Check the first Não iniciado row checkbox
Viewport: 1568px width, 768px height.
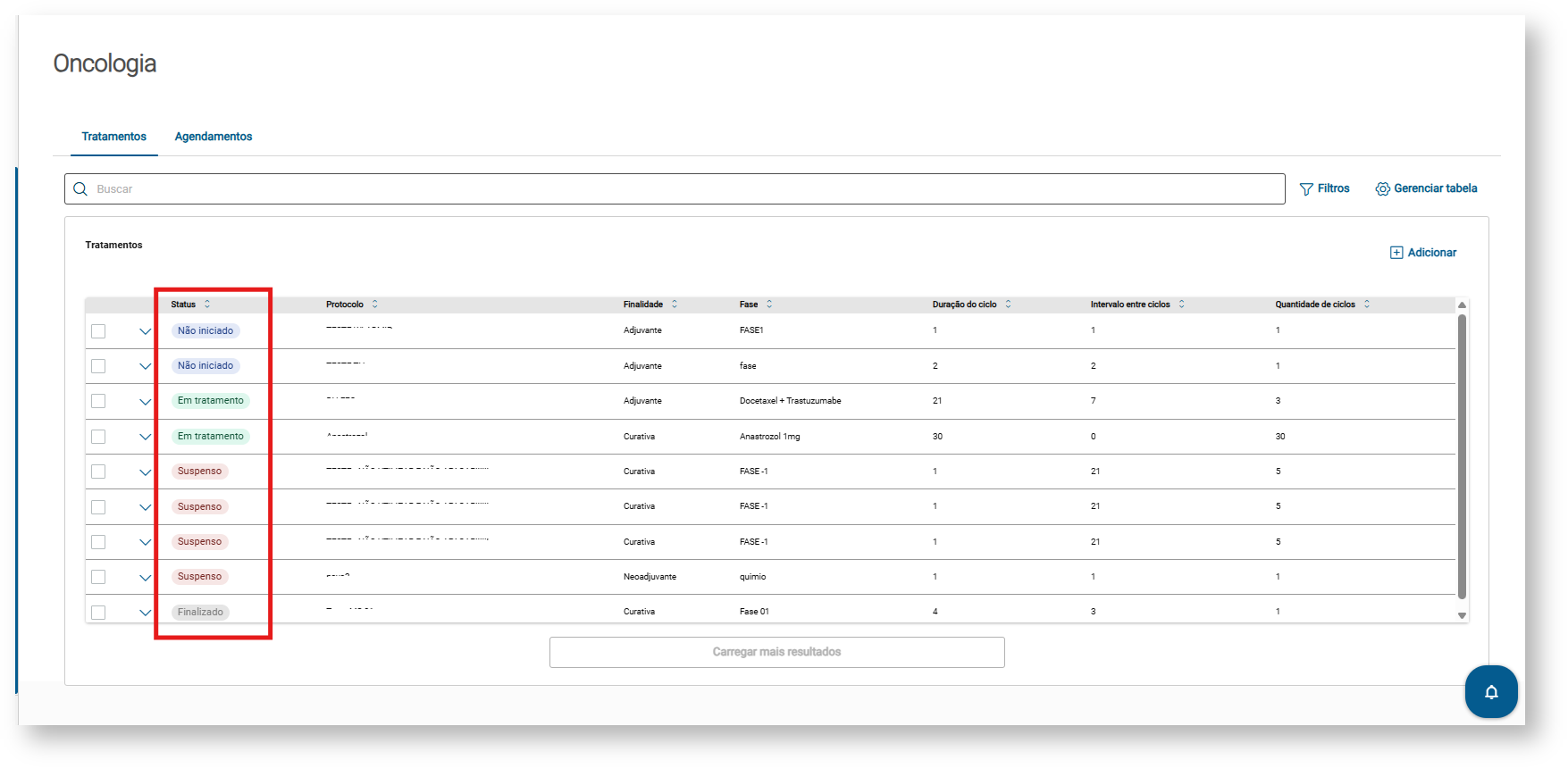point(98,331)
